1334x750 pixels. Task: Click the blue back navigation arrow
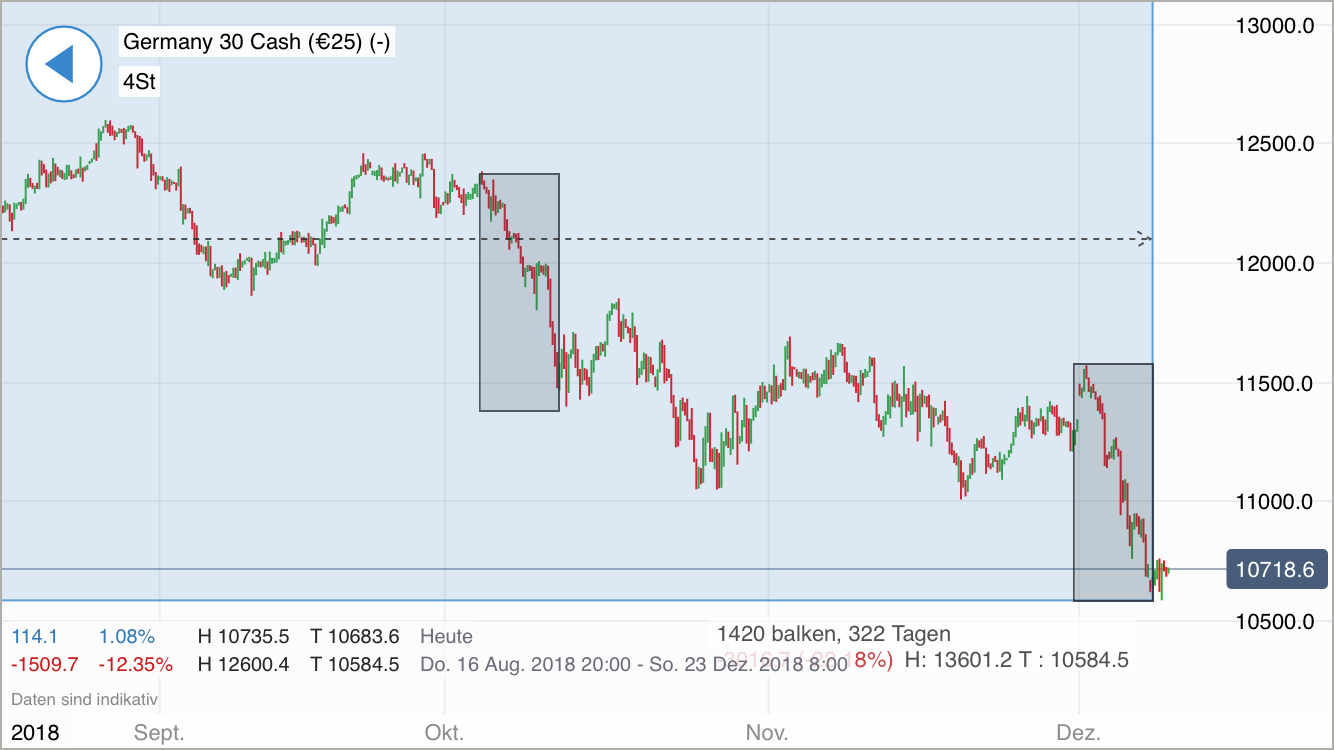[x=63, y=63]
